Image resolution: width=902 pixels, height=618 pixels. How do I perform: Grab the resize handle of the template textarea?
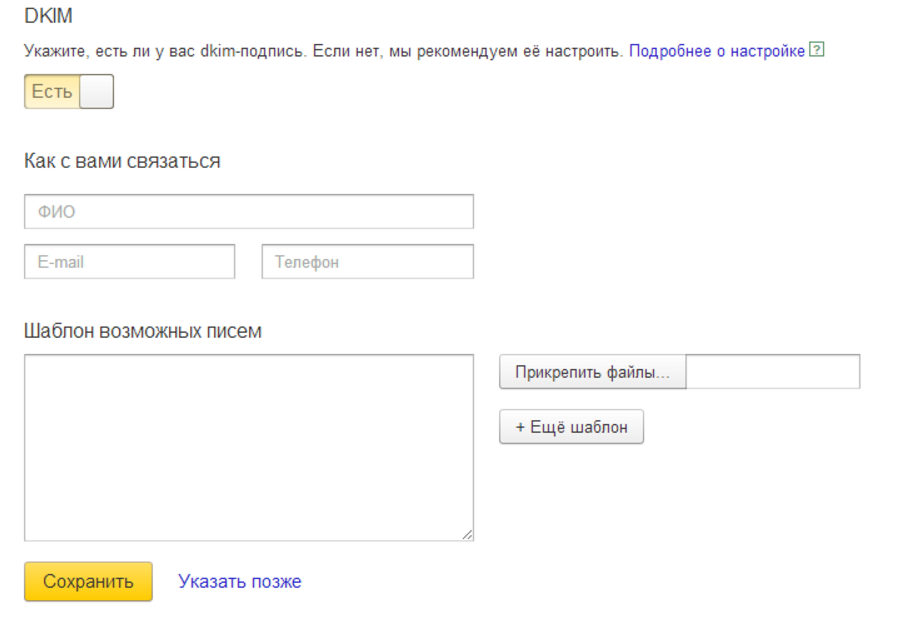[467, 535]
